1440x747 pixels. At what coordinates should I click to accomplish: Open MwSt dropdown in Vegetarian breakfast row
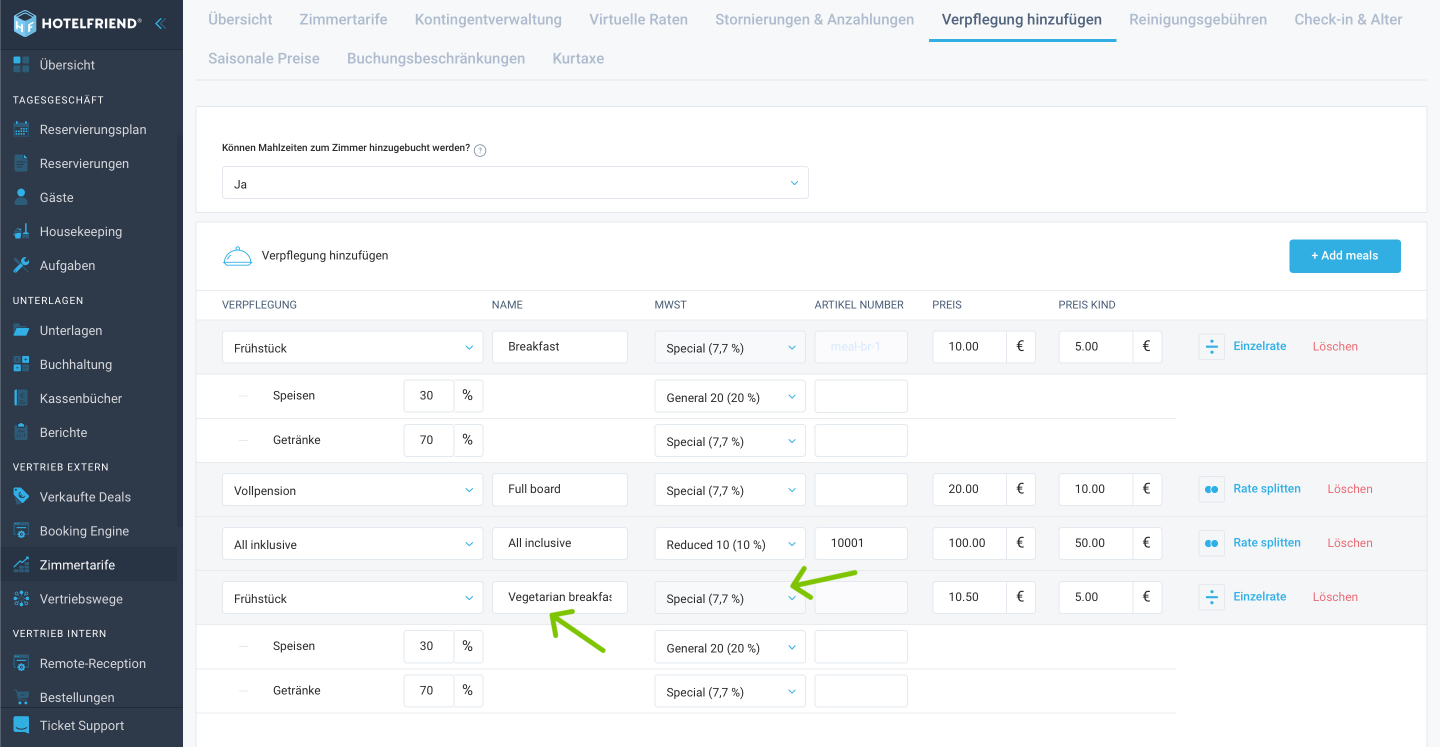coord(730,597)
